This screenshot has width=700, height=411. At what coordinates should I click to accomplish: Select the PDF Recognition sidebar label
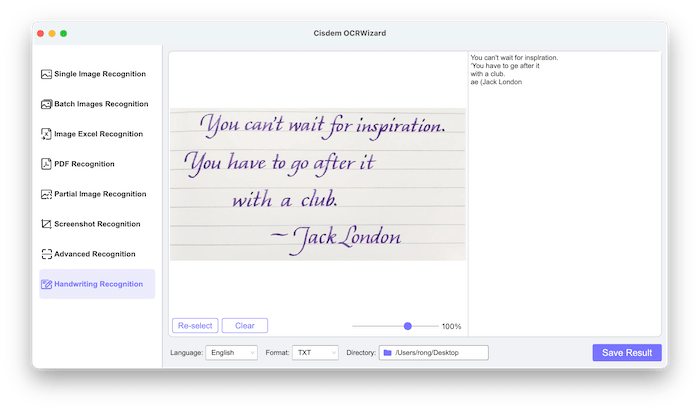[84, 164]
